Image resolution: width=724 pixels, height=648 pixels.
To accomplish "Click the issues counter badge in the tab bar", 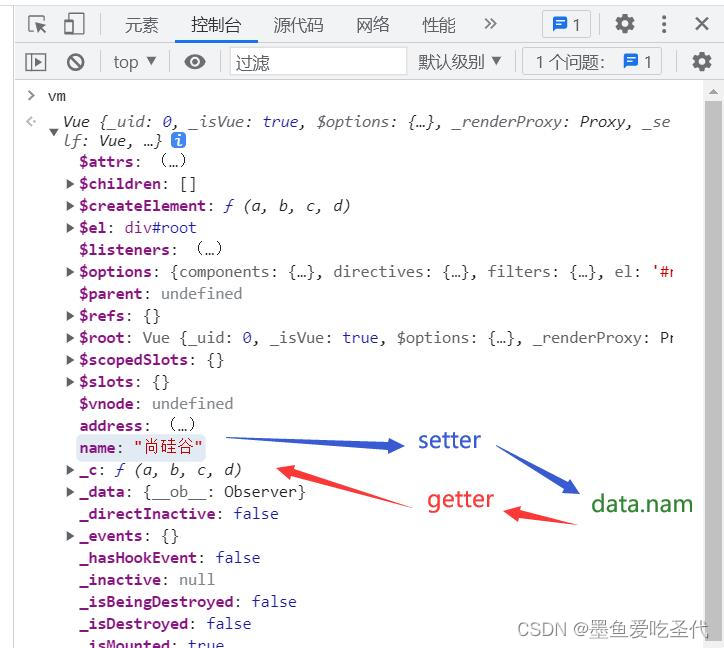I will click(x=567, y=24).
